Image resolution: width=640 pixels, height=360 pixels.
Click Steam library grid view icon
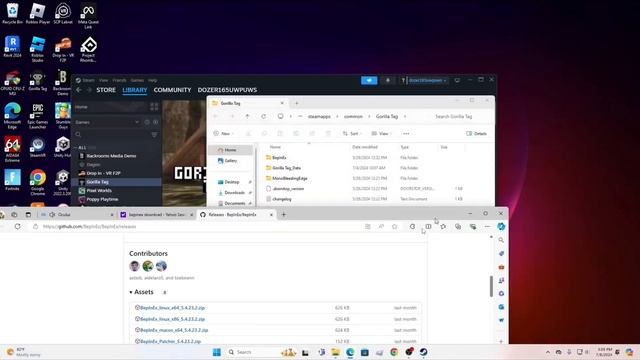pos(154,107)
